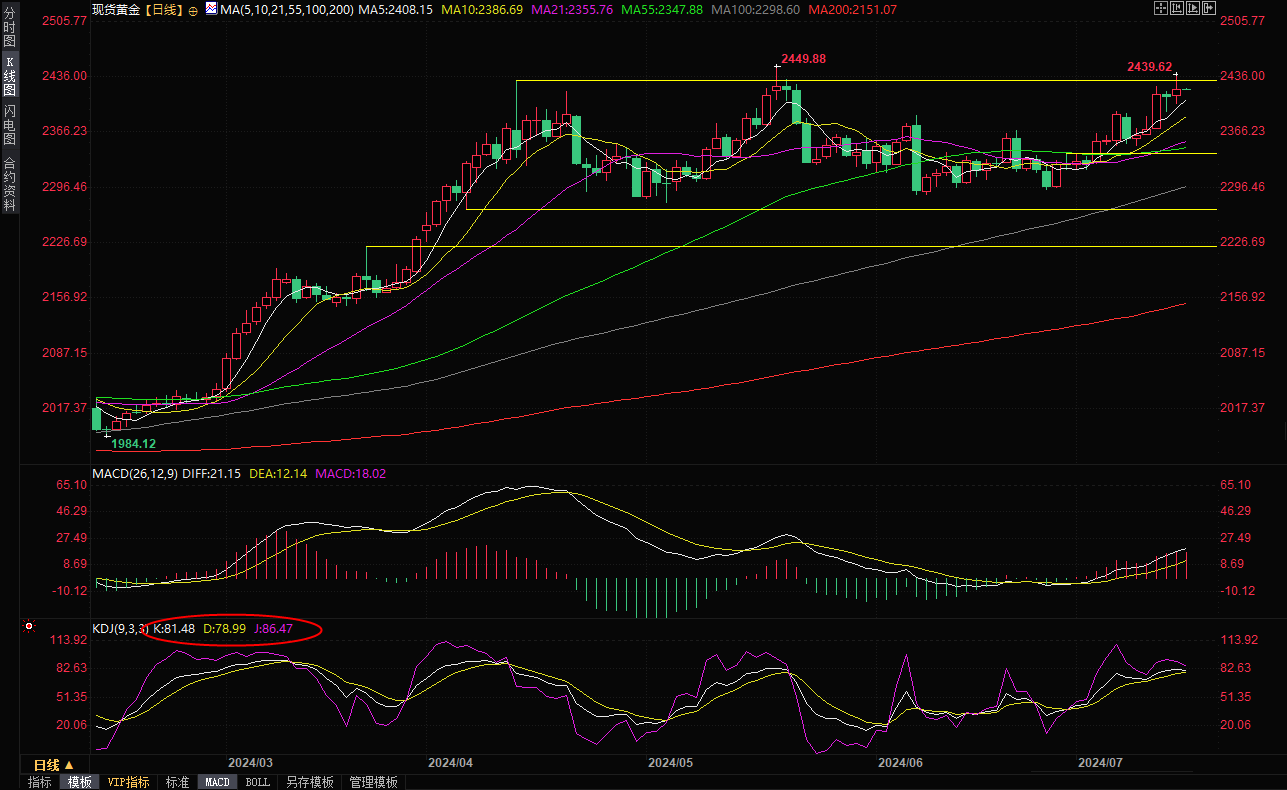This screenshot has width=1287, height=790.
Task: Click the crosshair cursor icon at top right
Action: [x=1161, y=8]
